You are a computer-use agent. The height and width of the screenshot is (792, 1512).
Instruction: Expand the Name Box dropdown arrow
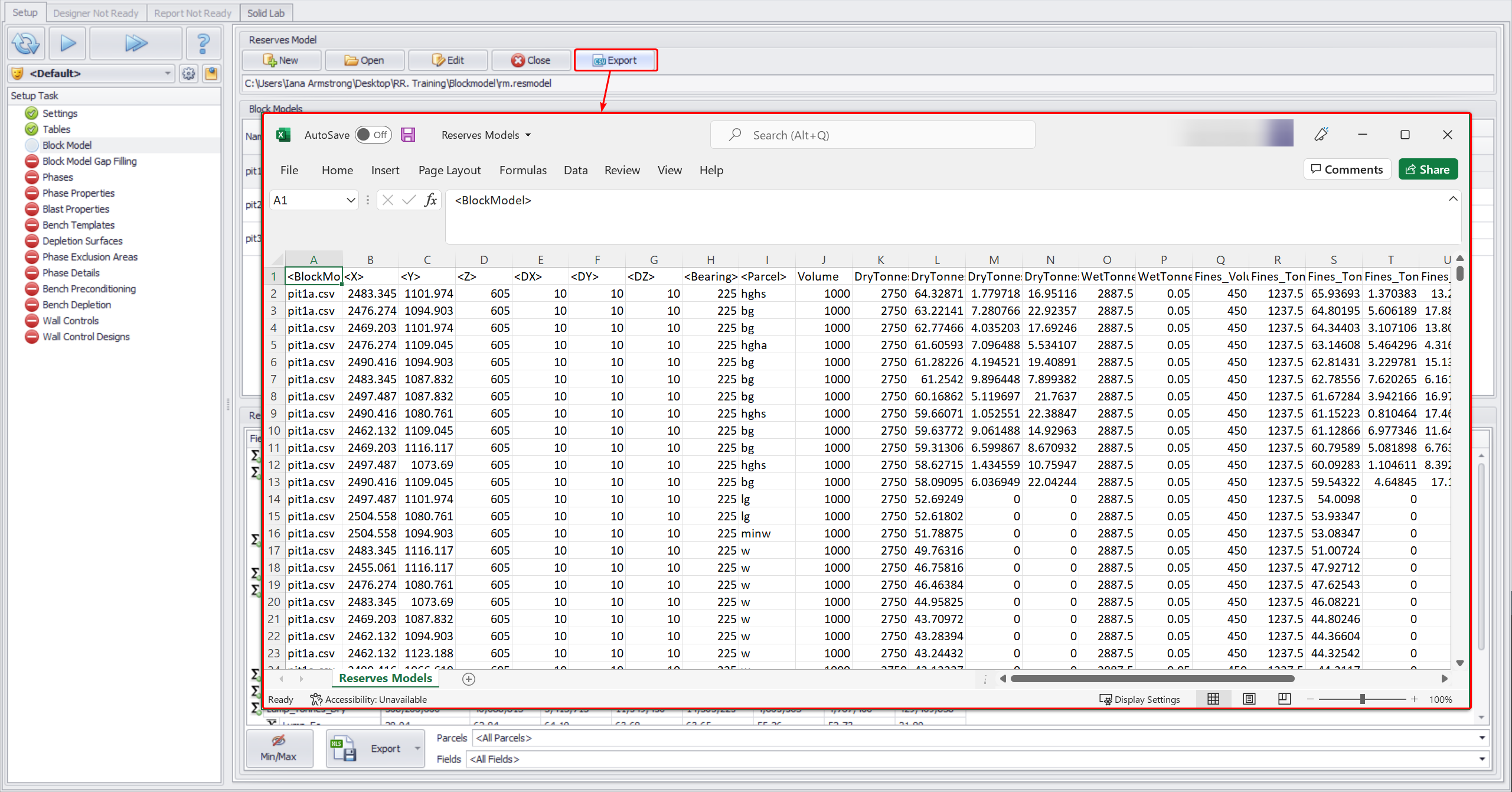(351, 200)
